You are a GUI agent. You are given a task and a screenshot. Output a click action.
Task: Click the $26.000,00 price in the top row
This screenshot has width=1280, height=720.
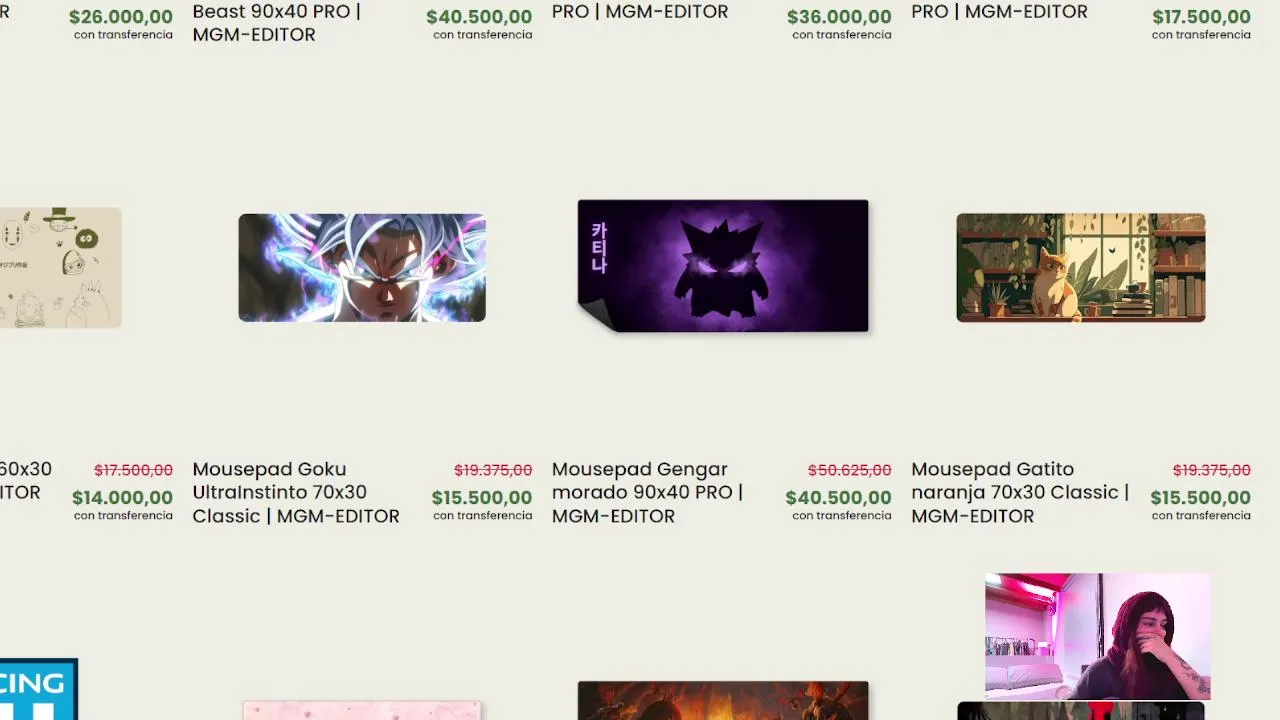pyautogui.click(x=121, y=17)
